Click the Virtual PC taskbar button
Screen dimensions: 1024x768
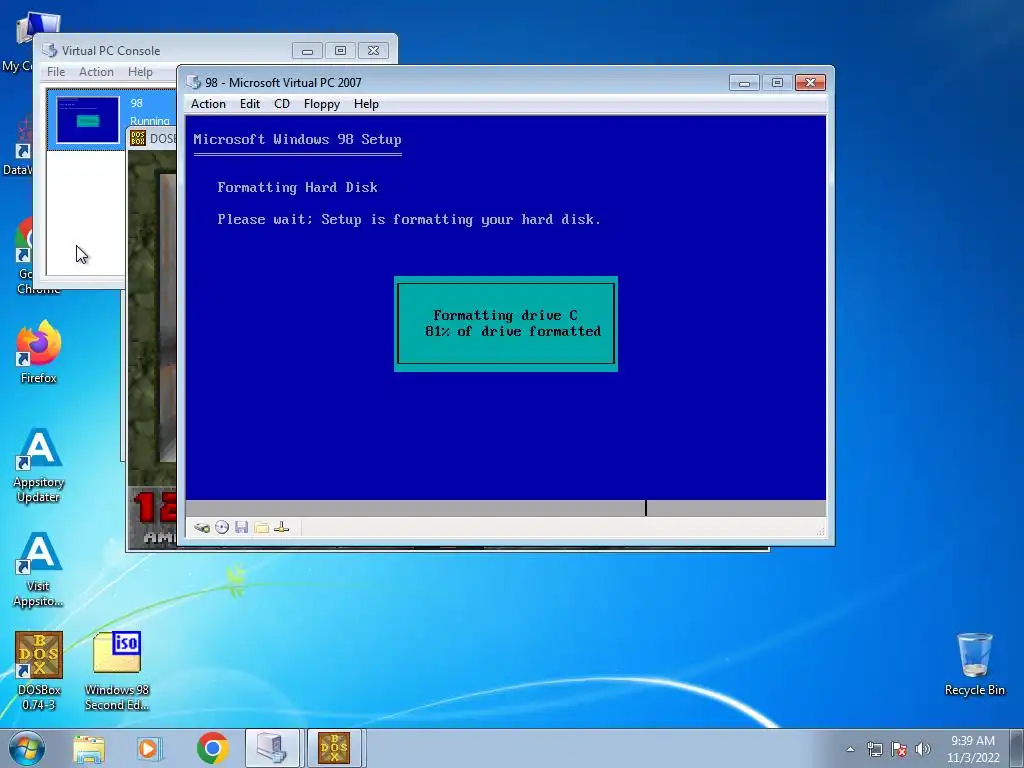[272, 748]
